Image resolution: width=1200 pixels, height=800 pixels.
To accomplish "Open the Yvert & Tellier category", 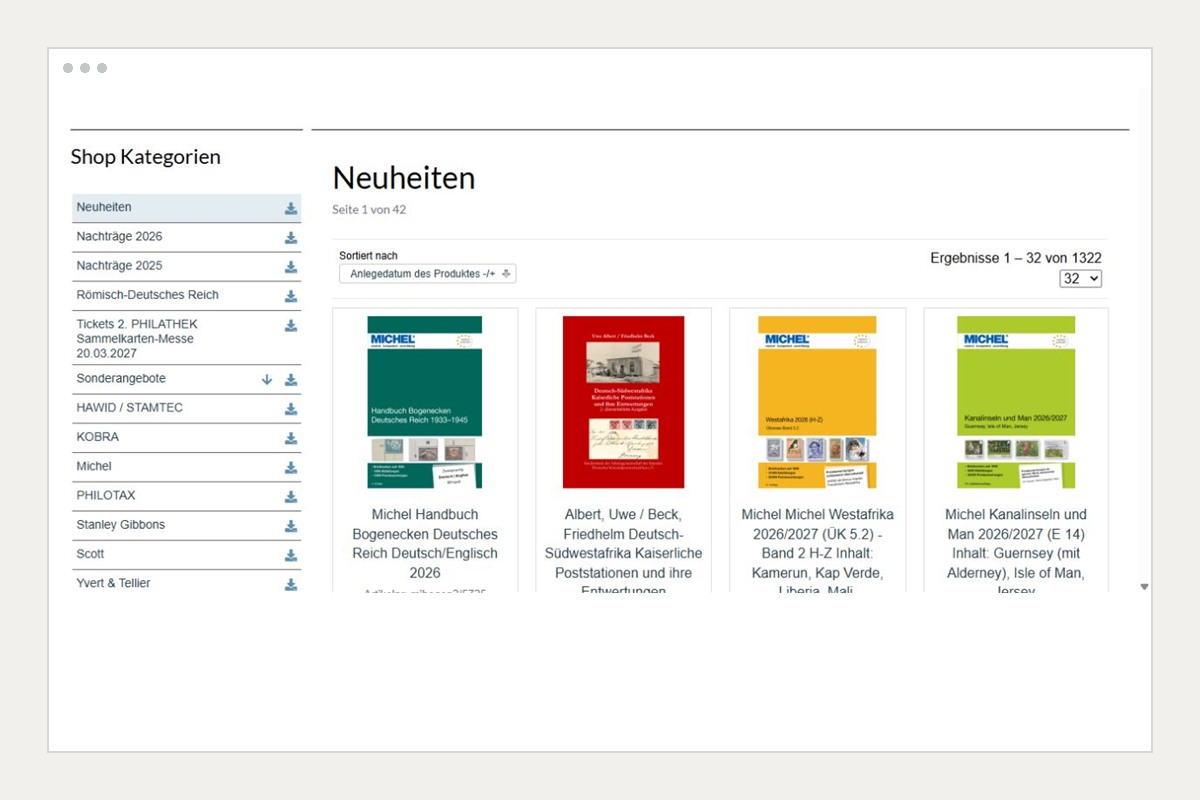I will click(x=114, y=583).
